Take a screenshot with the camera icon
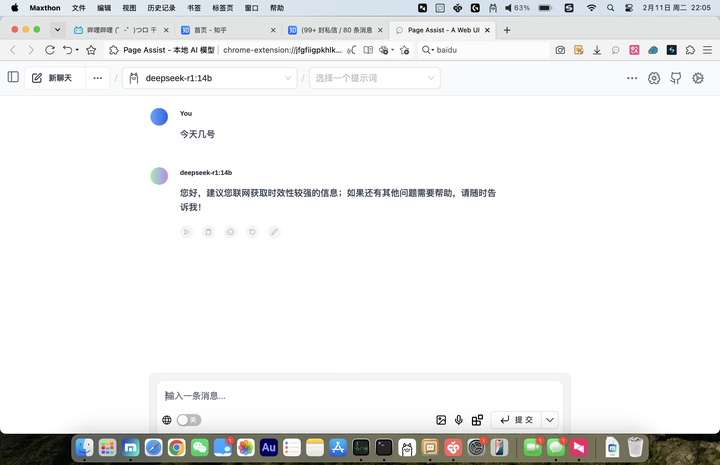 (560, 50)
